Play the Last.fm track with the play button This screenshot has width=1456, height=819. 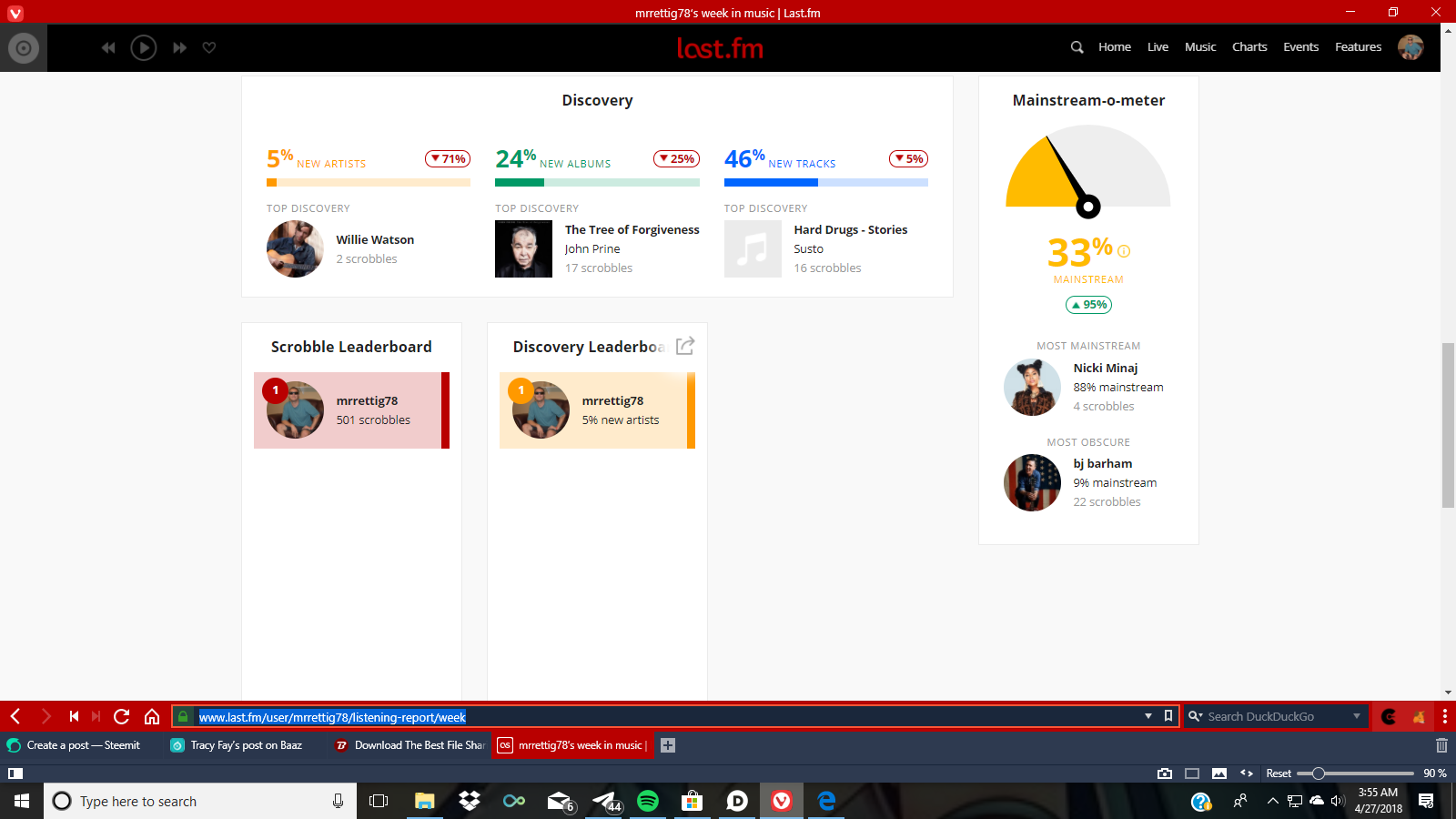click(x=144, y=47)
